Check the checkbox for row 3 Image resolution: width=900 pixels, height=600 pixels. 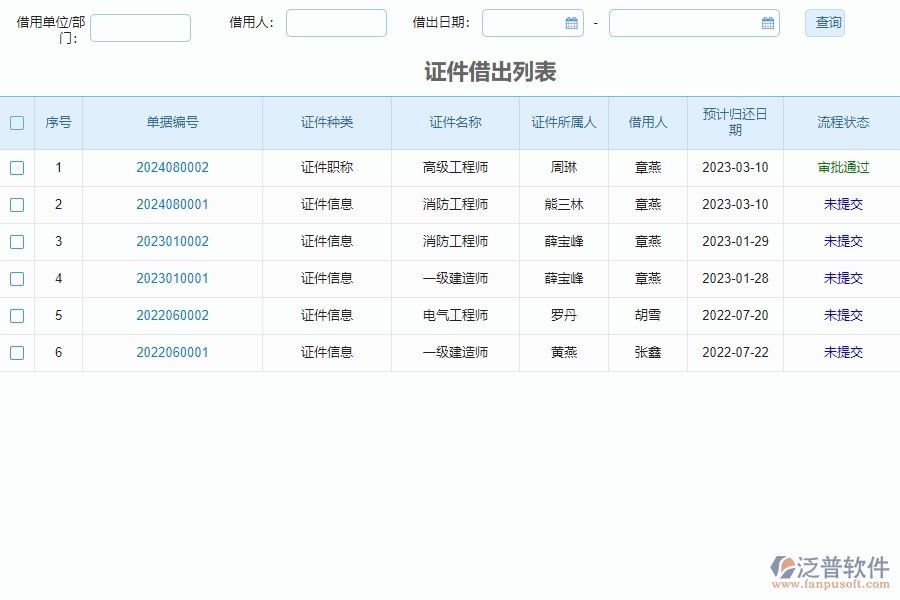coord(17,242)
